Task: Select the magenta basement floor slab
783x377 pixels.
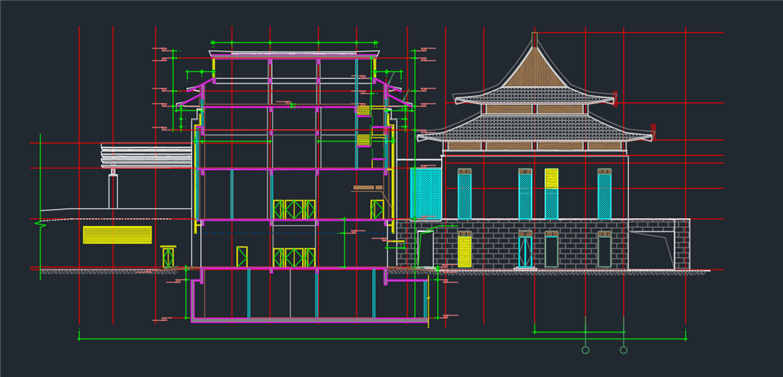Action: point(310,320)
